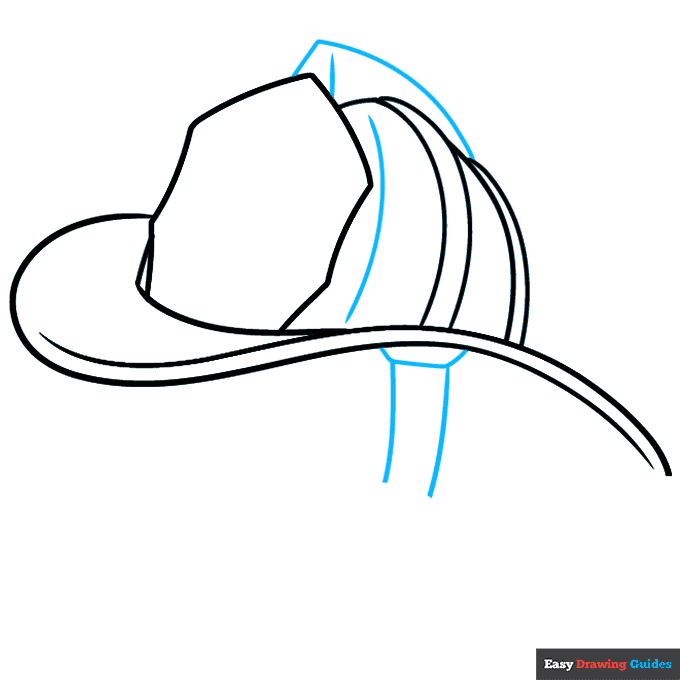Click the rounded left edge of the helmet brim
680x680 pixels.
[14, 292]
